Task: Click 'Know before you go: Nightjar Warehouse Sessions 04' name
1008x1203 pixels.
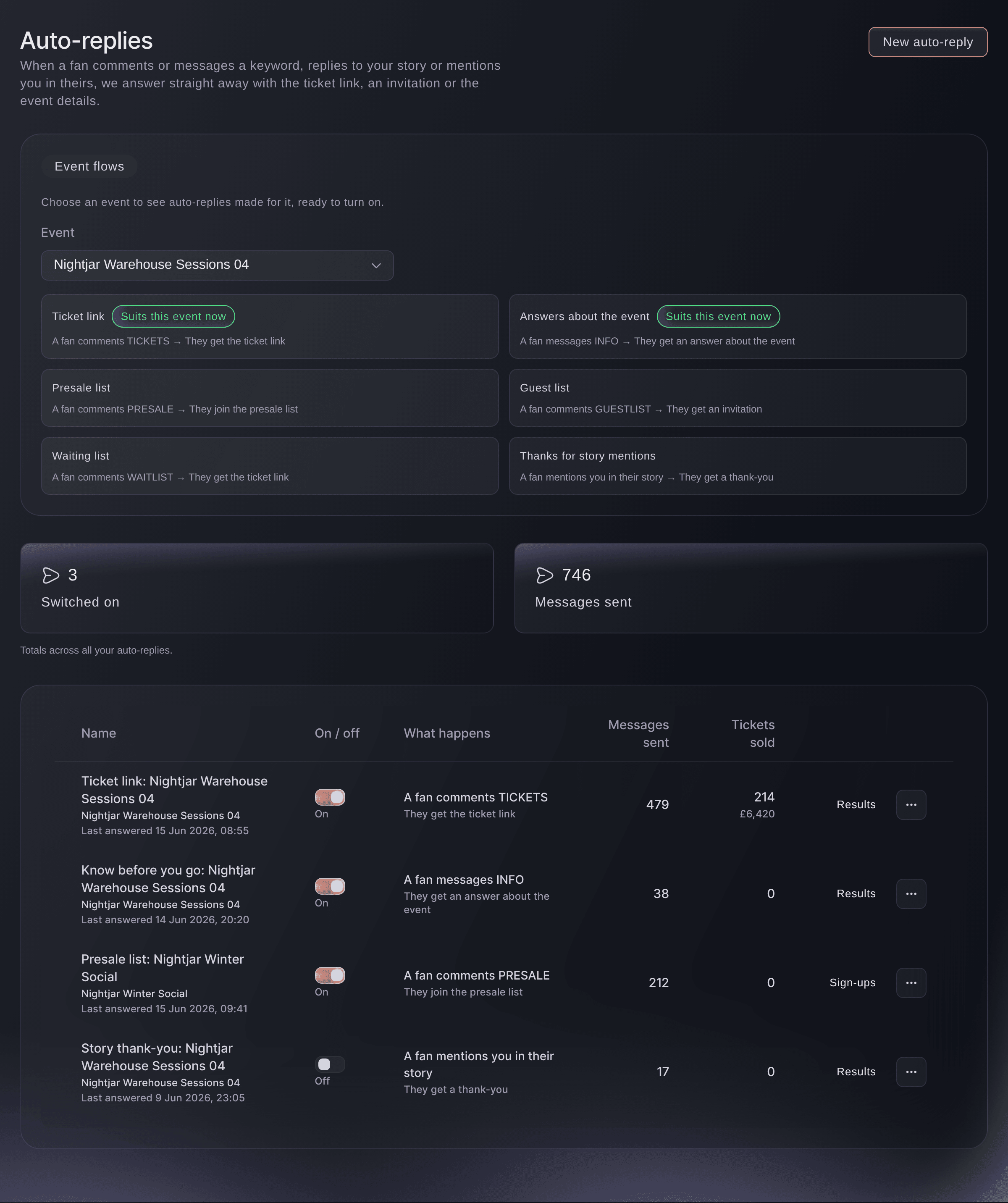Action: [168, 879]
